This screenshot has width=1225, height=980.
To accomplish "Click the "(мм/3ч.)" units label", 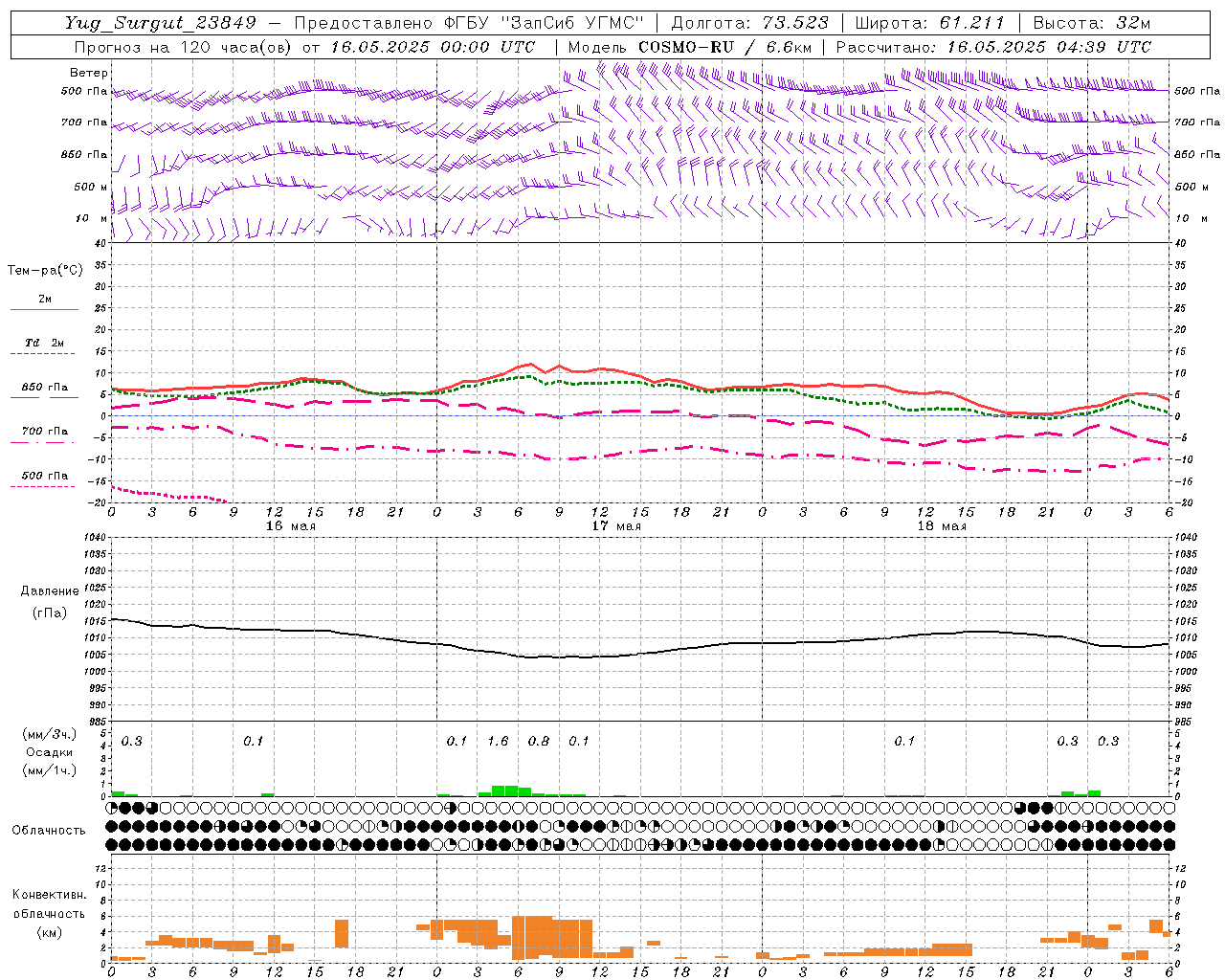I will pos(50,734).
